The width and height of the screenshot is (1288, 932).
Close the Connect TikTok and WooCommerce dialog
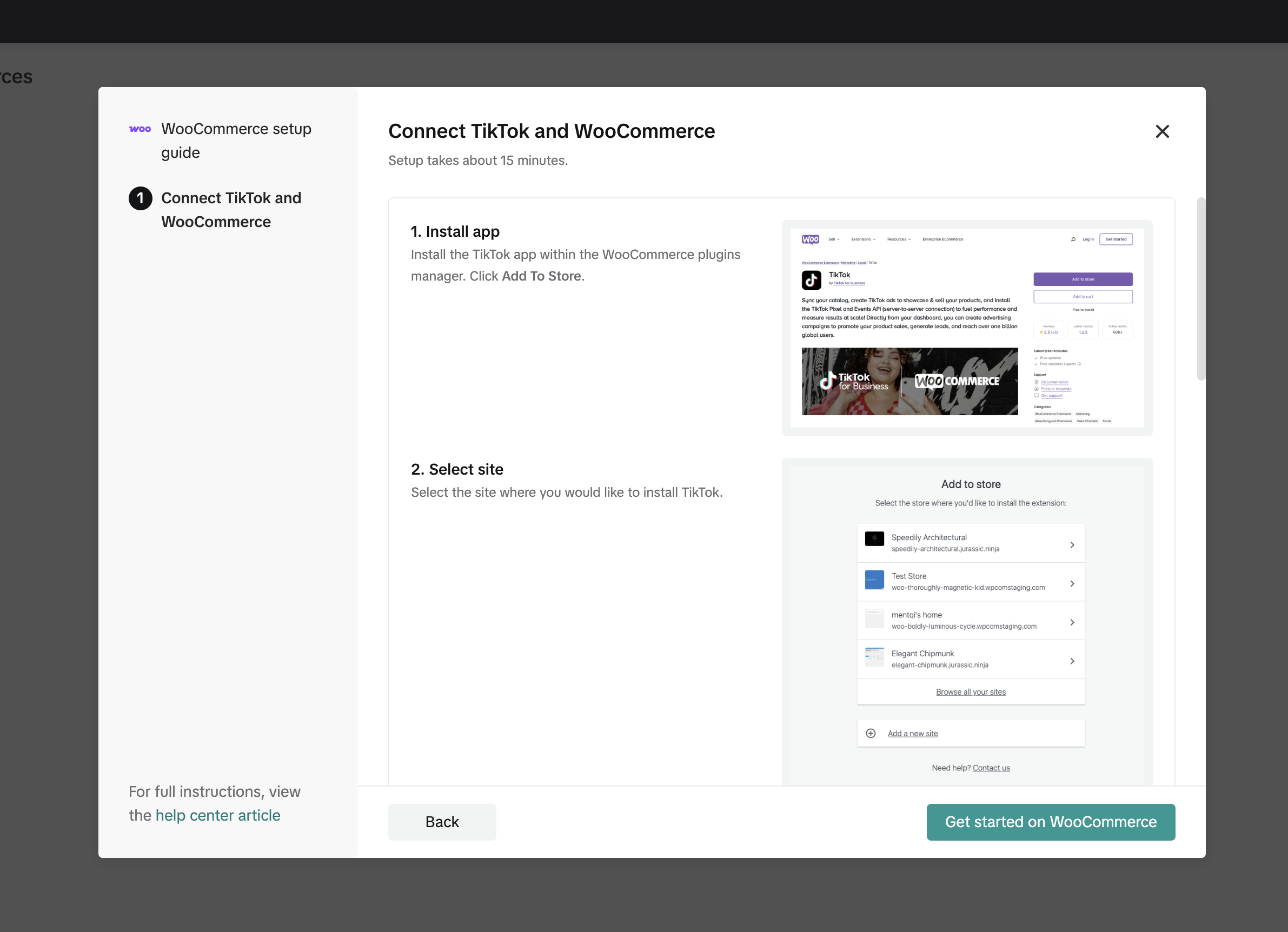[x=1162, y=131]
